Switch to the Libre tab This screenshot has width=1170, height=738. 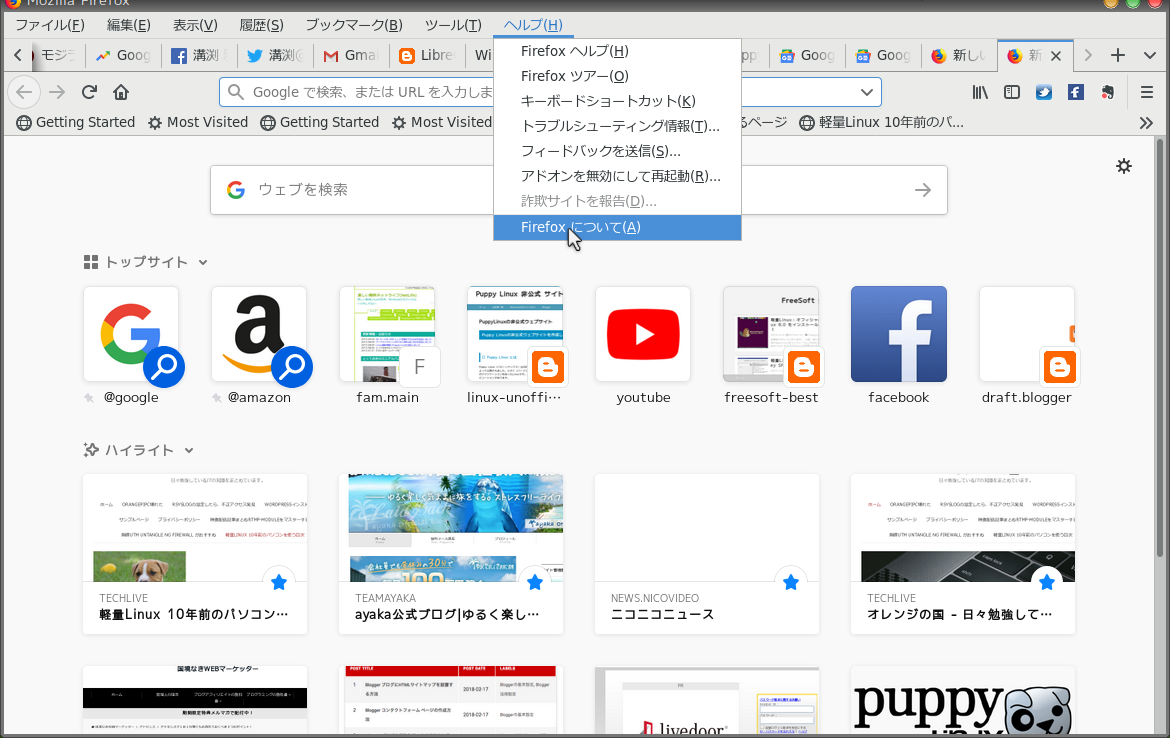click(x=426, y=56)
